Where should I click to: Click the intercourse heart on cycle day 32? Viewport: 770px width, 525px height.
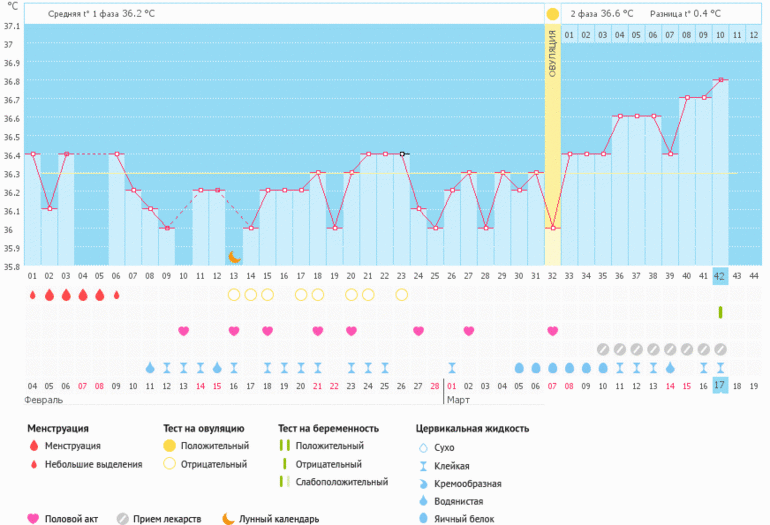552,331
